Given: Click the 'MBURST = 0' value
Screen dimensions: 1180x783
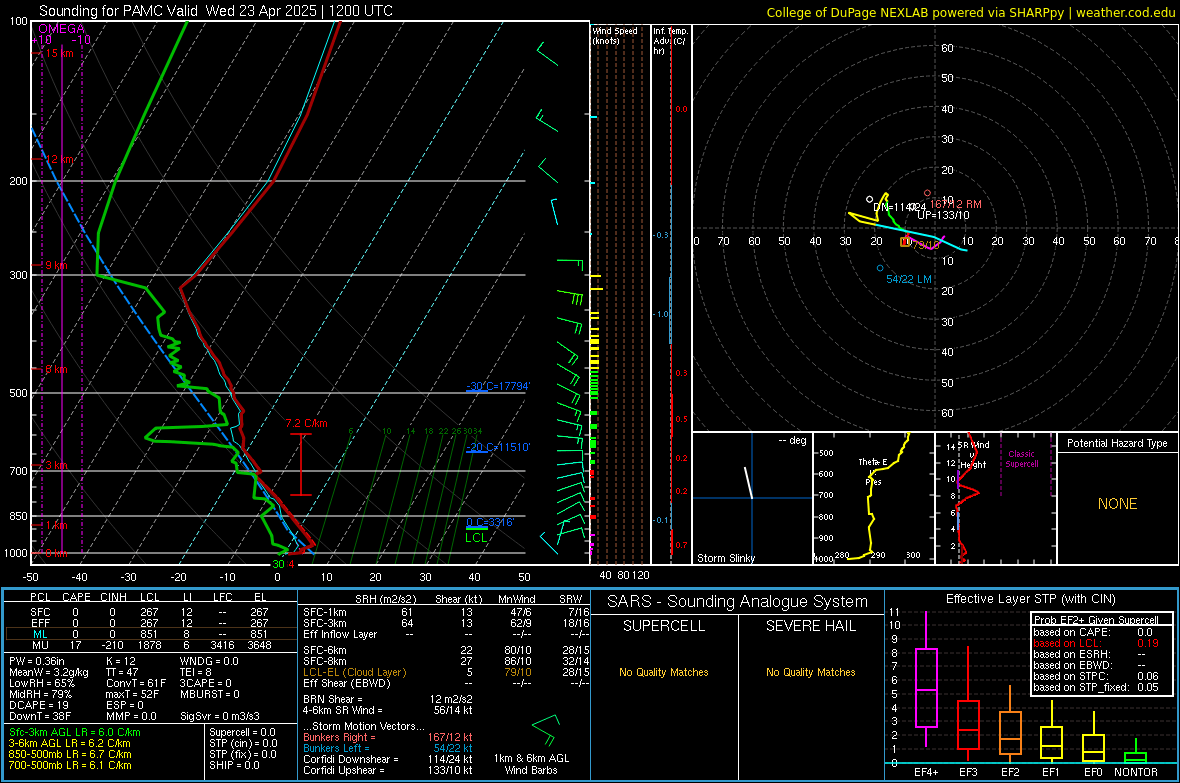Looking at the screenshot, I should (x=210, y=694).
